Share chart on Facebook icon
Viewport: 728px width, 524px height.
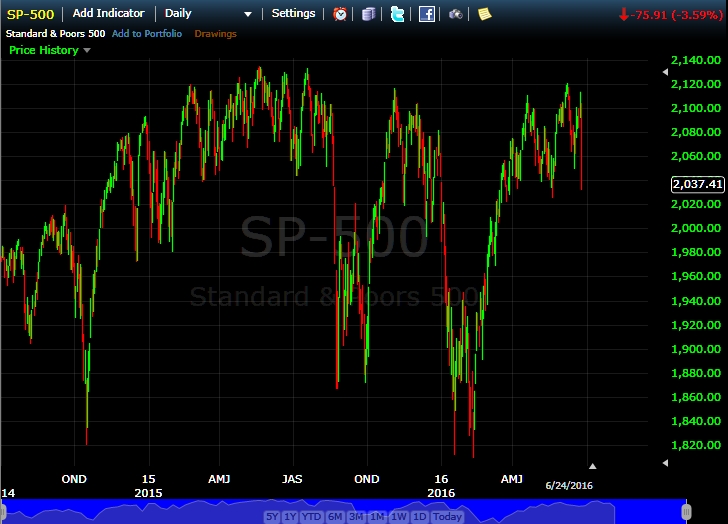tap(427, 14)
